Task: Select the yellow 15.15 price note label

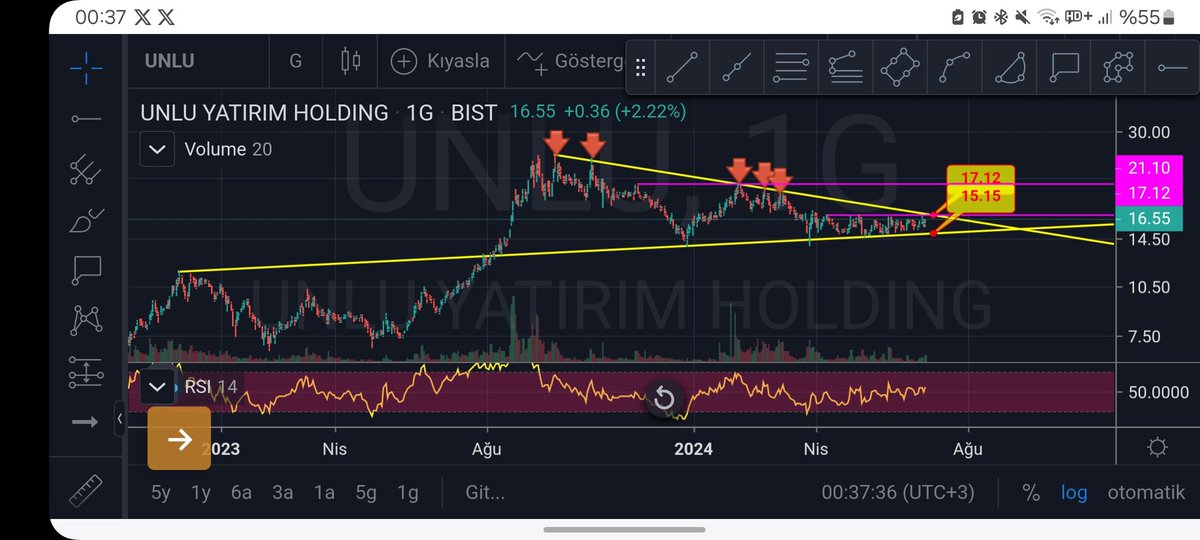Action: [x=981, y=197]
